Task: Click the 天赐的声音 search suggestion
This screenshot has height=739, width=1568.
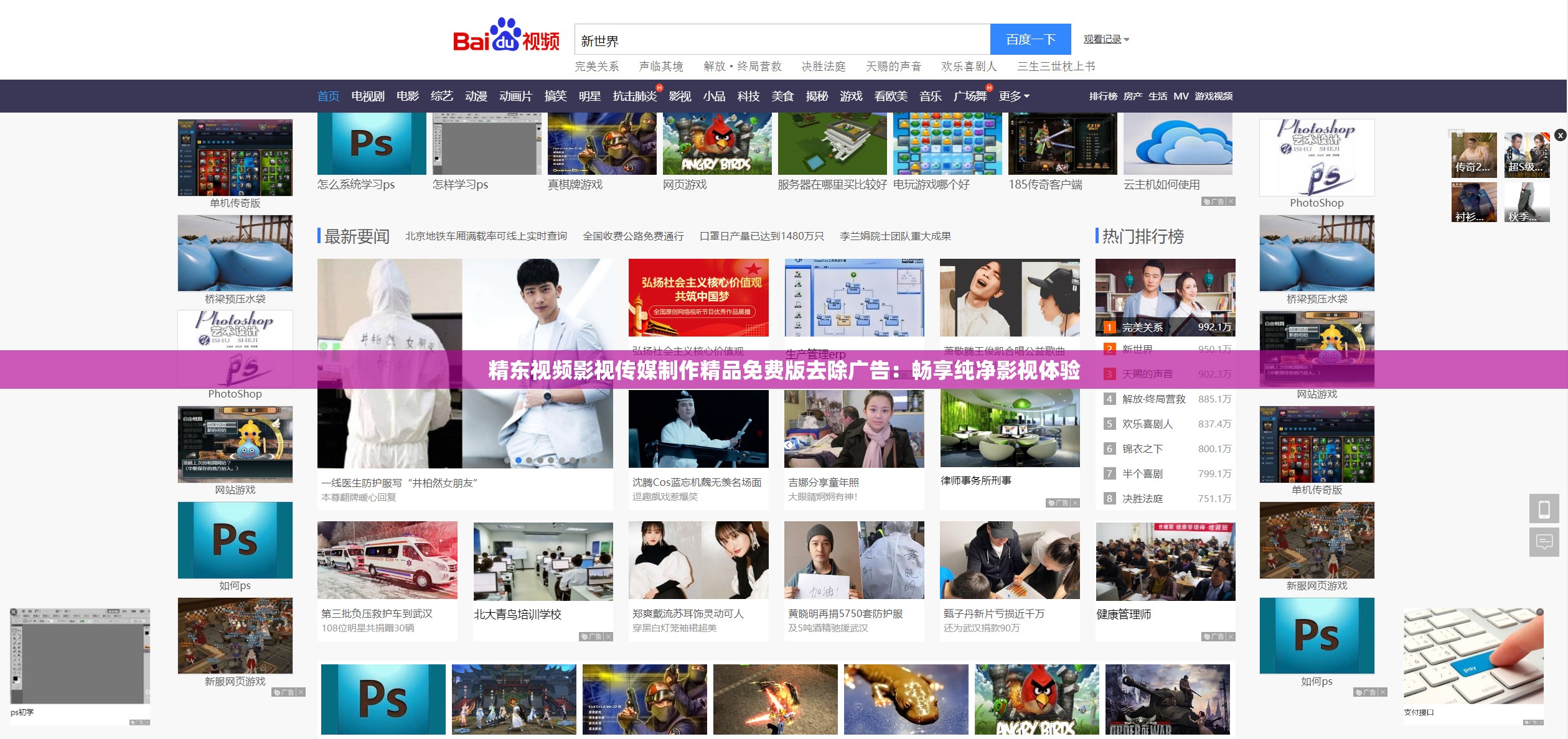Action: coord(893,67)
